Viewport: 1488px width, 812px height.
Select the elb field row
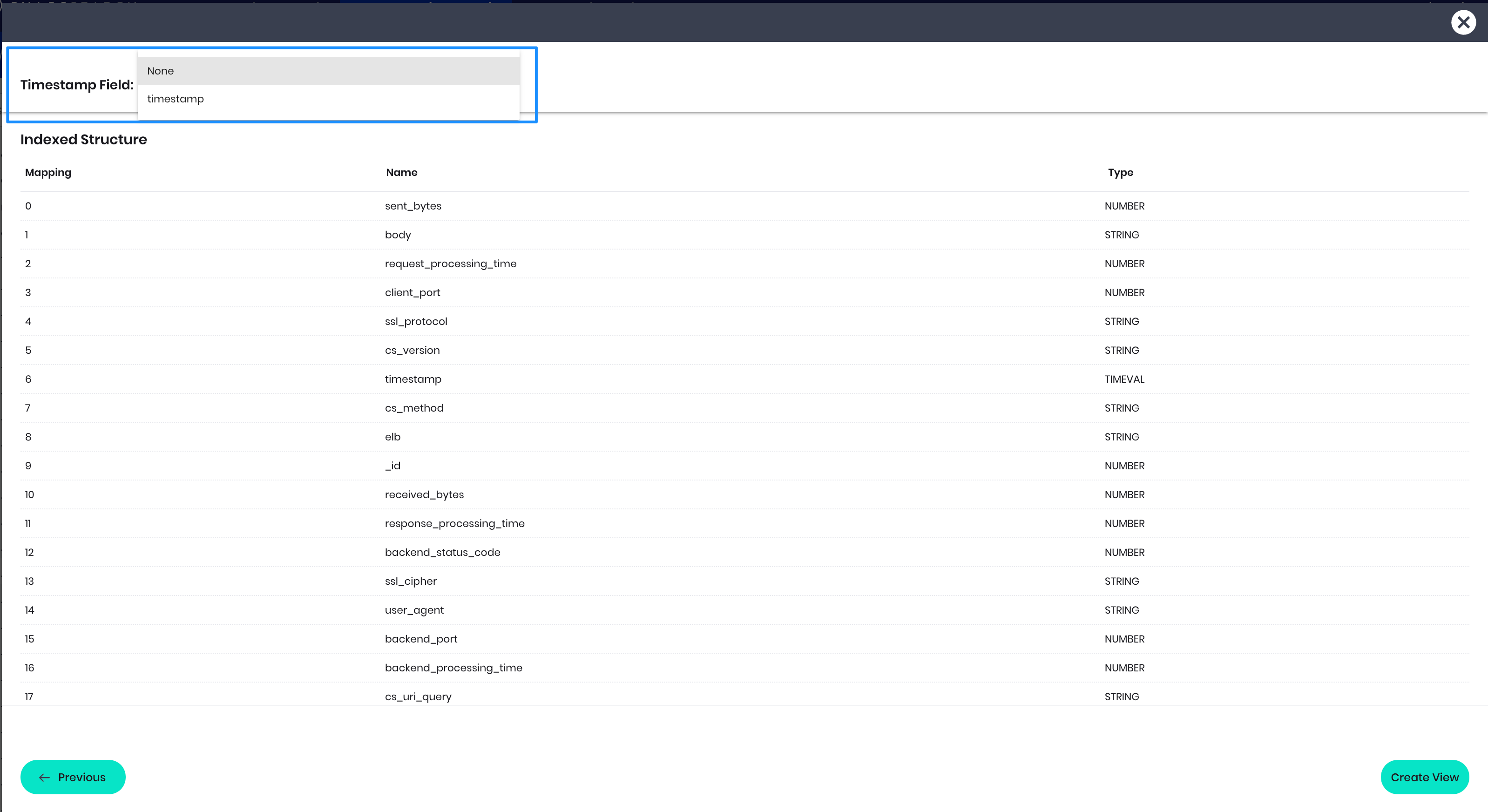coord(393,437)
